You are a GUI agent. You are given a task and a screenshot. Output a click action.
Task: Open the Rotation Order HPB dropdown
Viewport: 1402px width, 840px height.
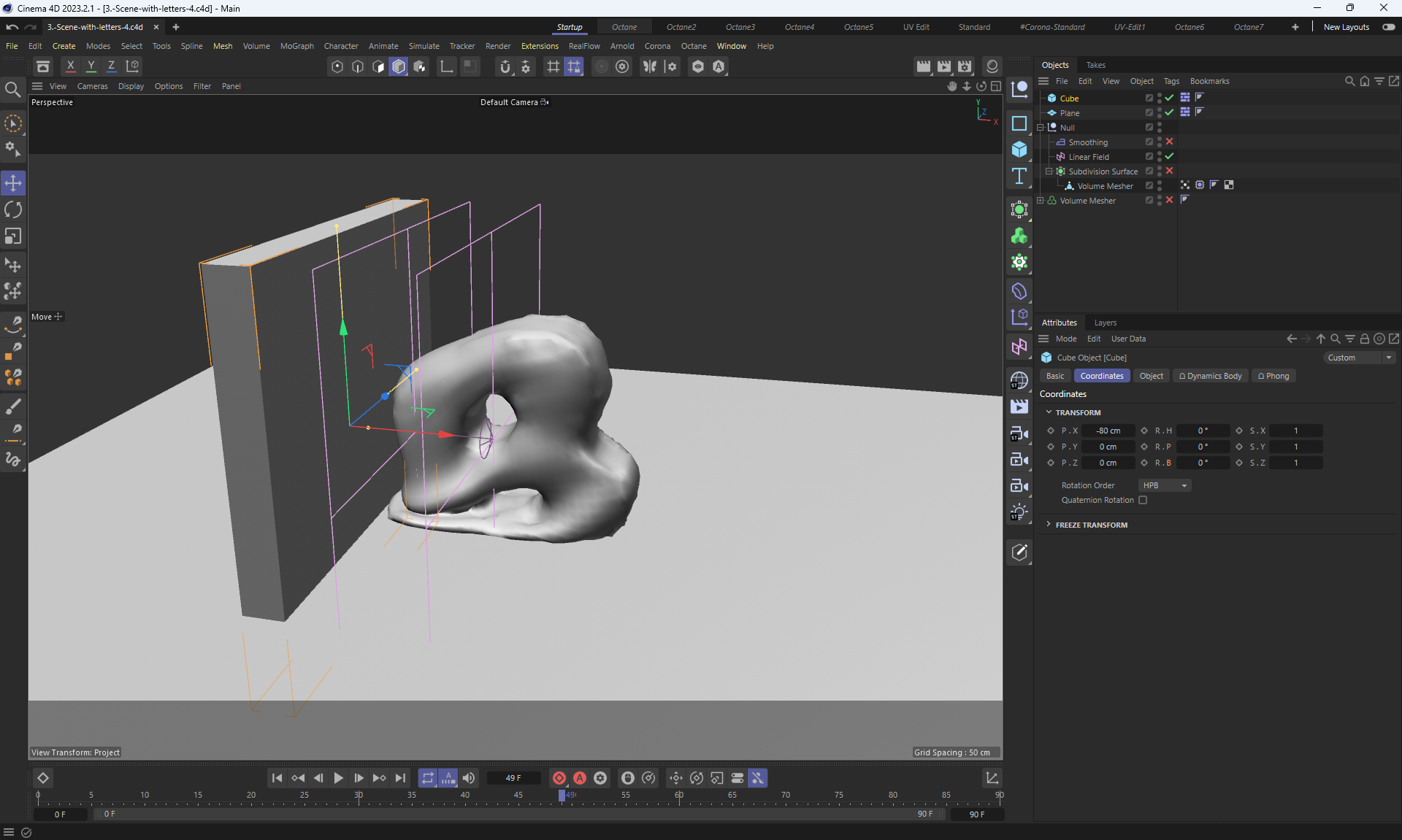(1164, 485)
